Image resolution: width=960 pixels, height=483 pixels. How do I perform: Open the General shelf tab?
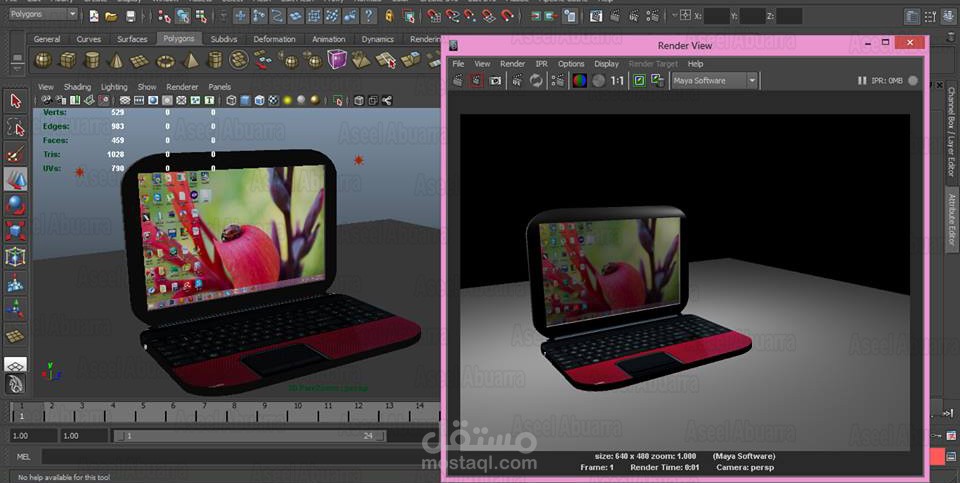pyautogui.click(x=47, y=39)
